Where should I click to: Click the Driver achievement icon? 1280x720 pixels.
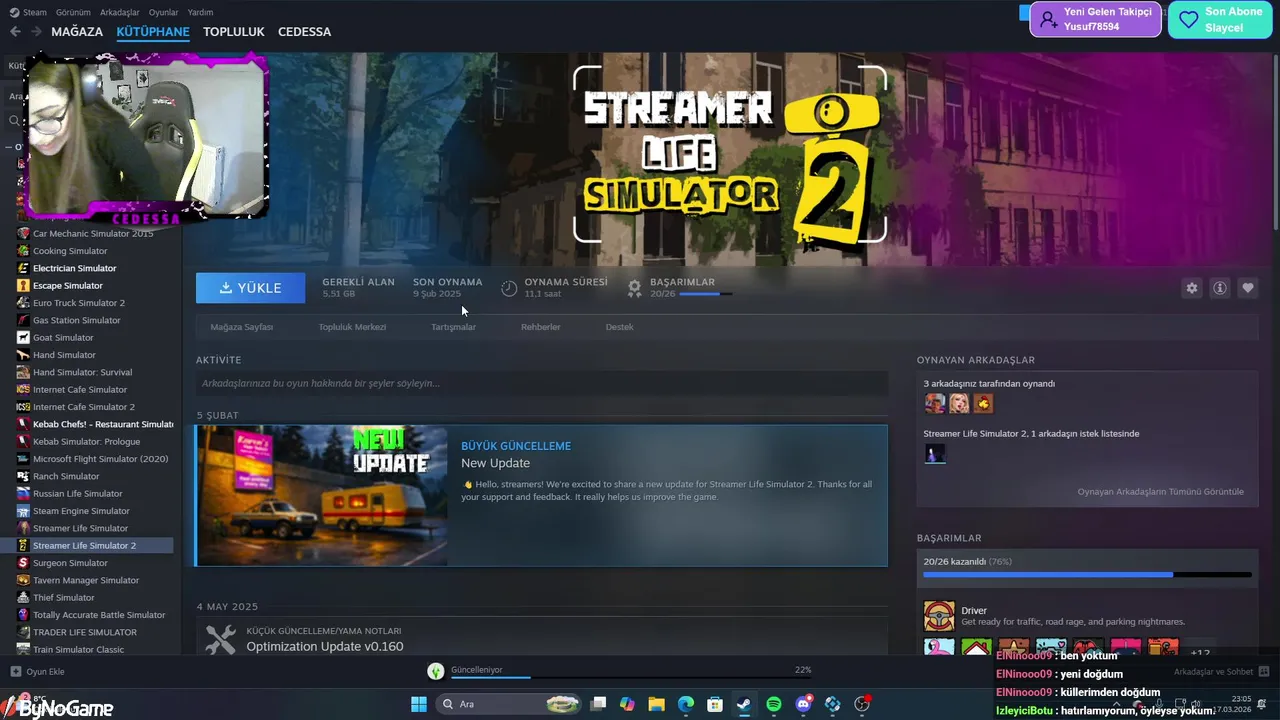click(939, 616)
